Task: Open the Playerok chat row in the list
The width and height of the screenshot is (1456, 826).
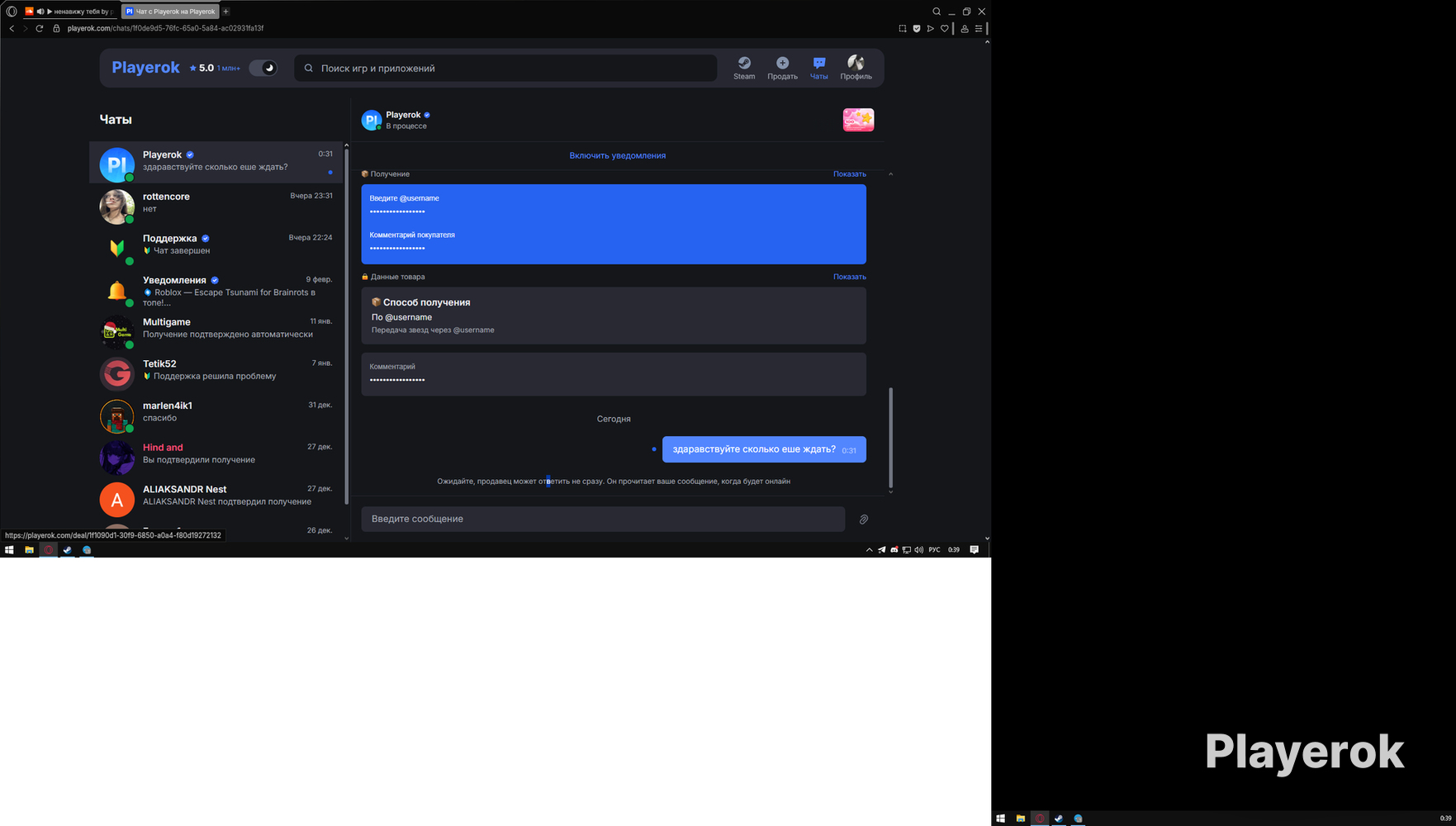Action: (216, 162)
